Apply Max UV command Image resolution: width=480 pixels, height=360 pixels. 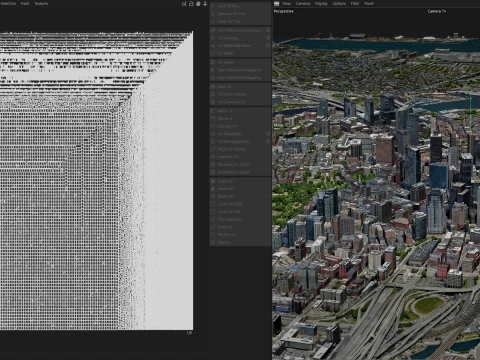coord(240,86)
